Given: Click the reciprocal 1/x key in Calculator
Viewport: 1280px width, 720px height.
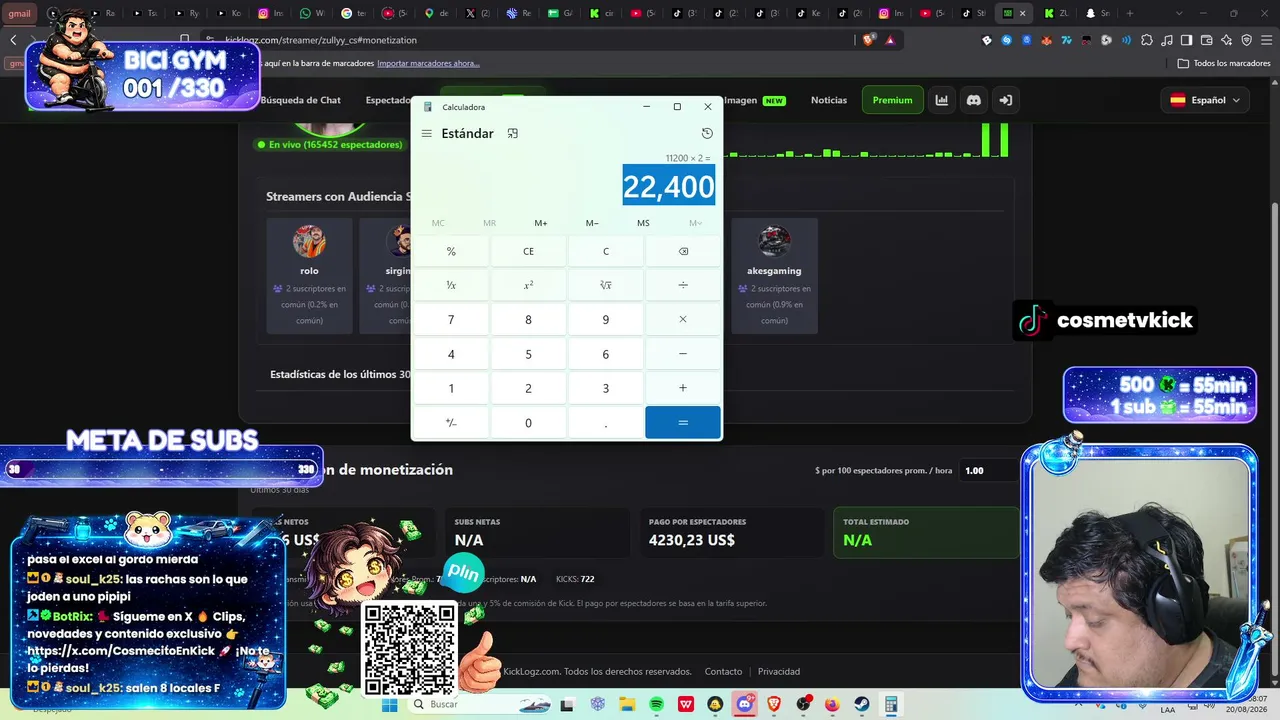Looking at the screenshot, I should pos(451,285).
